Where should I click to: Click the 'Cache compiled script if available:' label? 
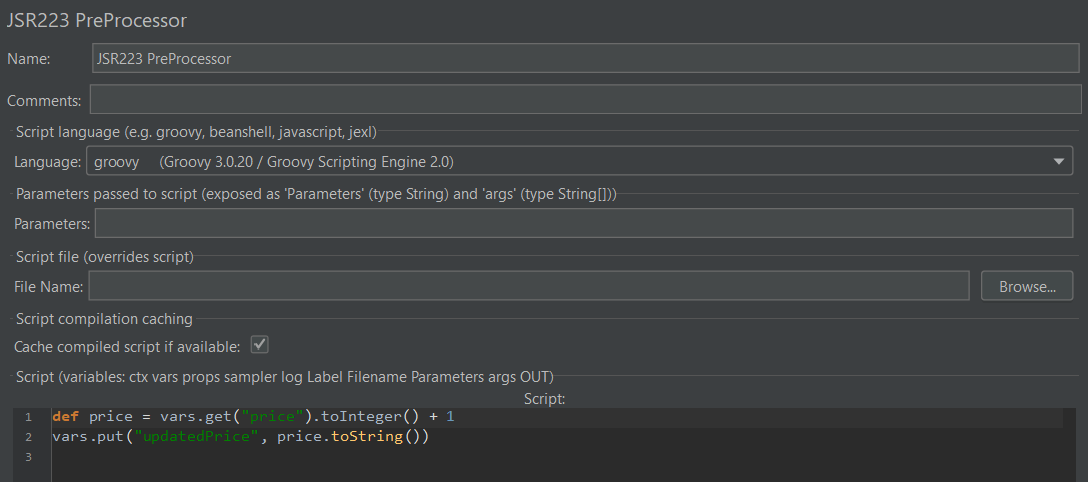pos(127,345)
